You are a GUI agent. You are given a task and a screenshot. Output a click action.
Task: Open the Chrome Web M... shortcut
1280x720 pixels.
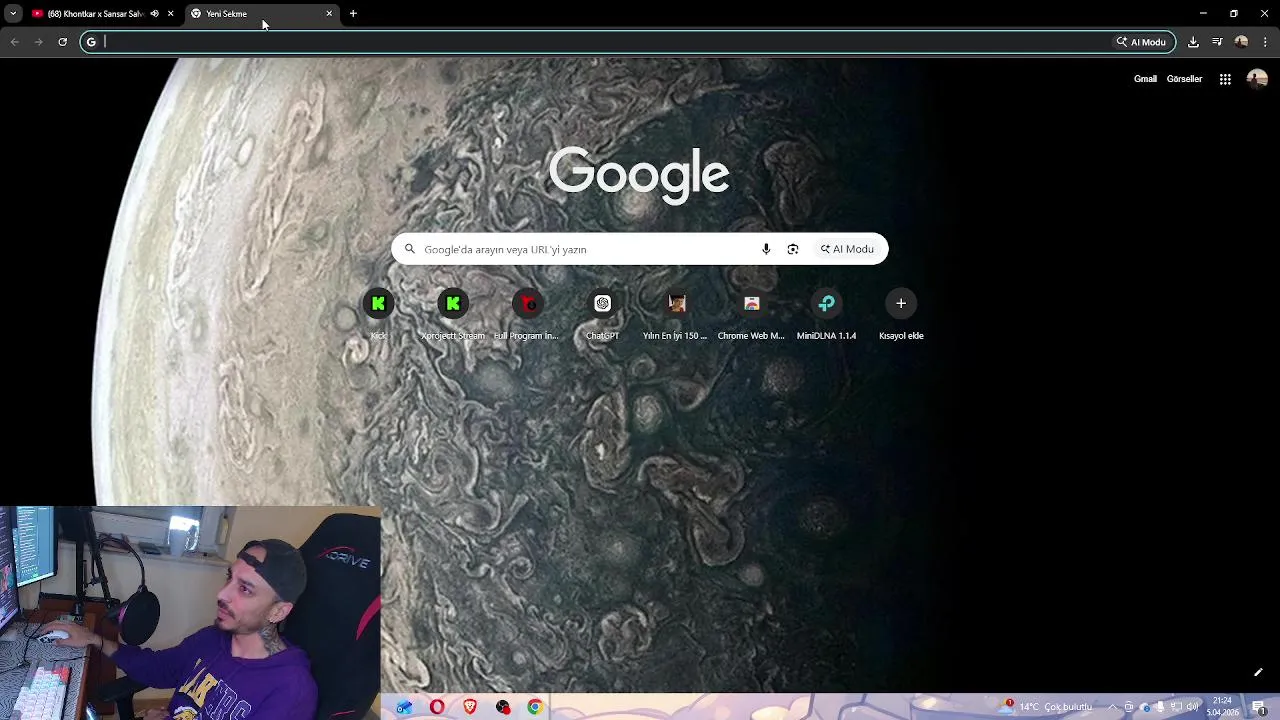coord(751,313)
